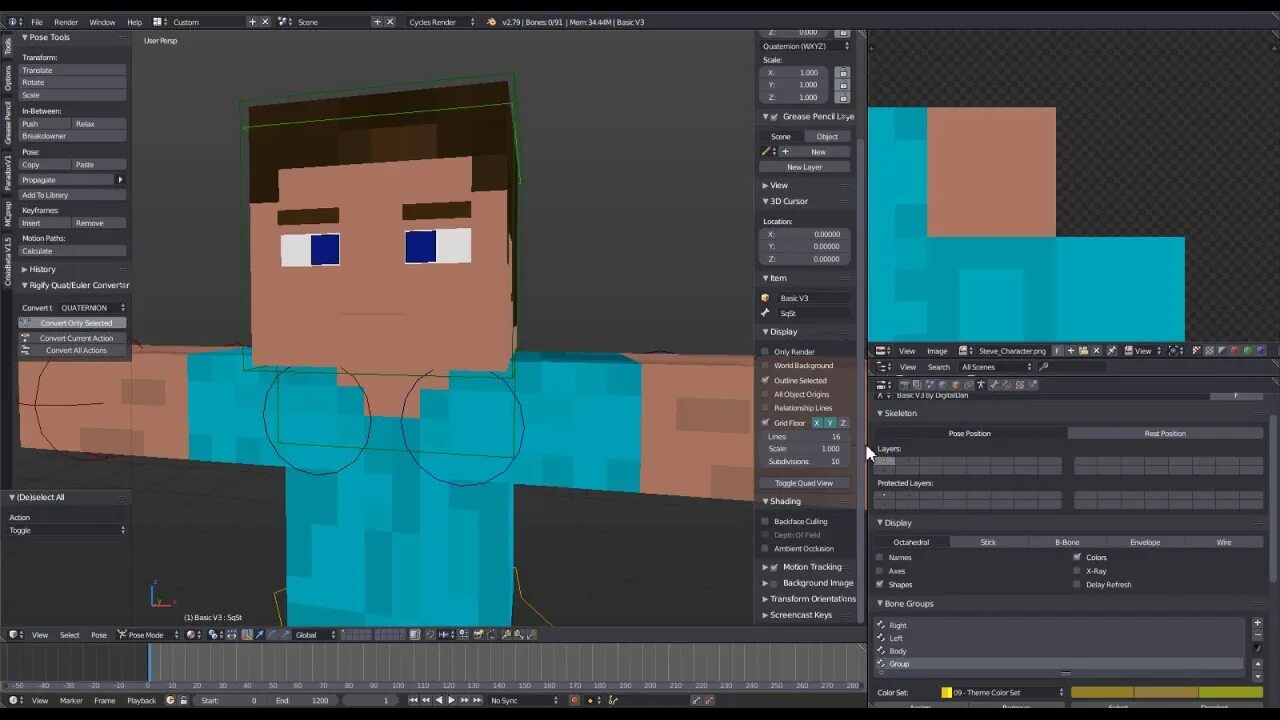
Task: Enable World Background checkbox
Action: click(x=766, y=366)
